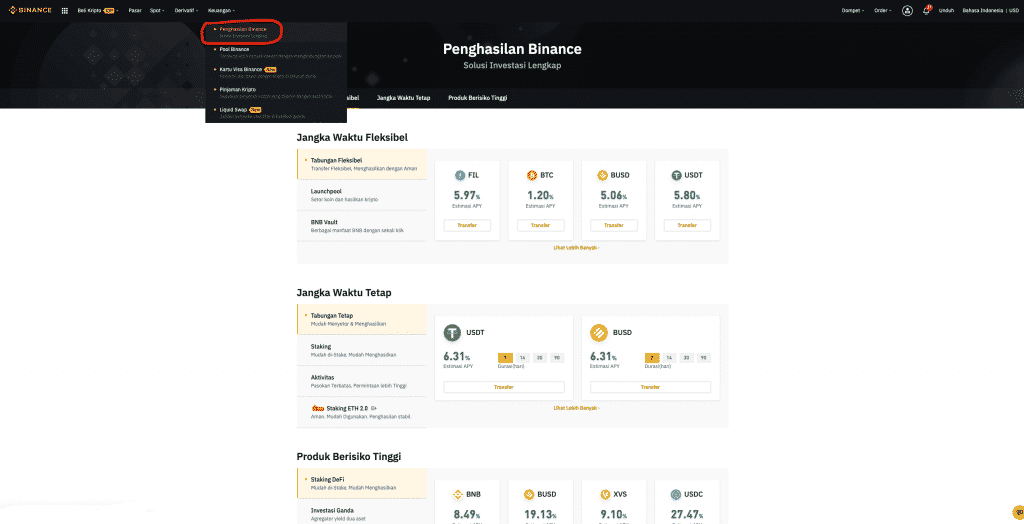Click Lihat Lebih Banyak under flexible savings
1024x524 pixels.
point(576,247)
